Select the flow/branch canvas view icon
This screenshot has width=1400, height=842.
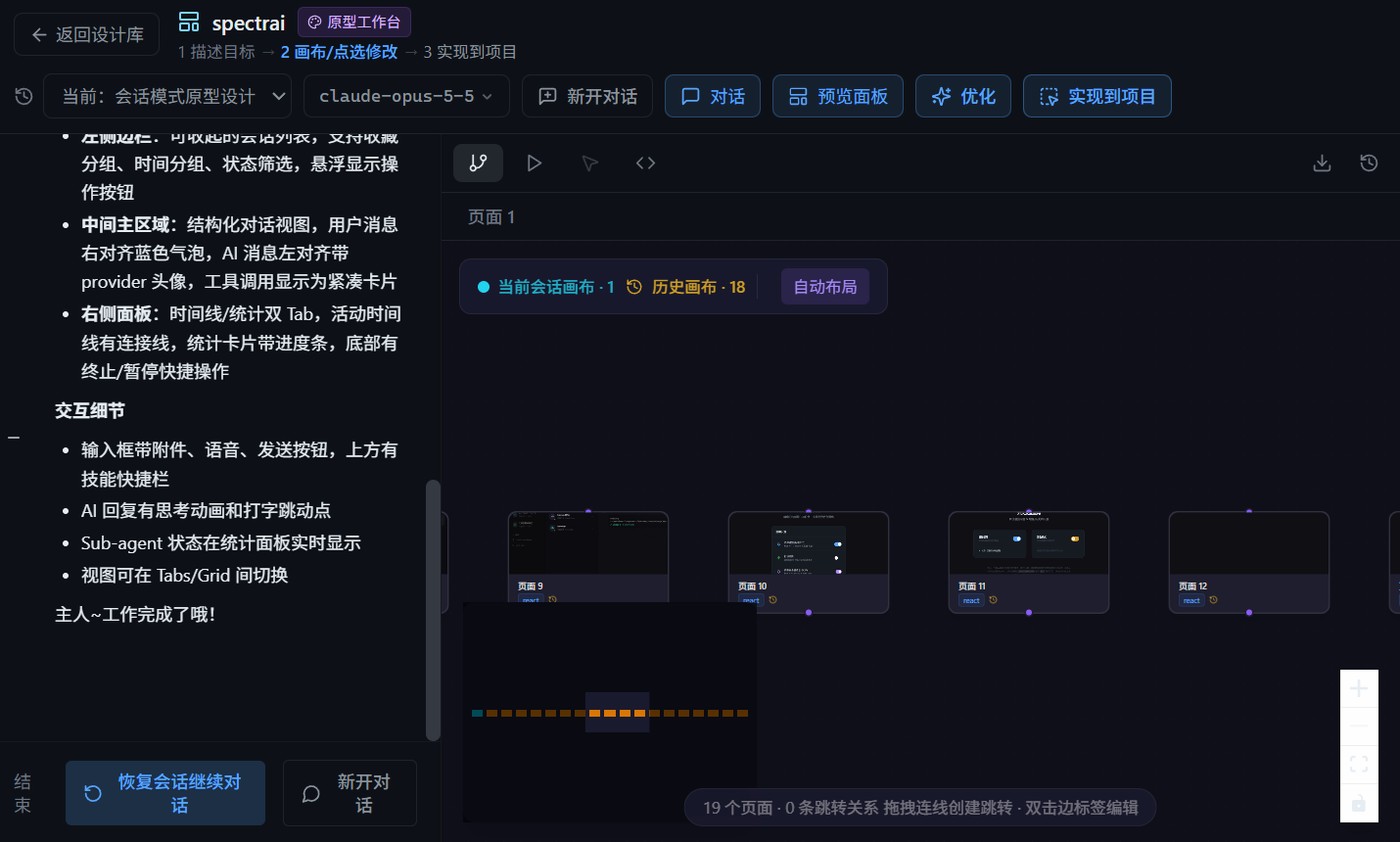478,163
